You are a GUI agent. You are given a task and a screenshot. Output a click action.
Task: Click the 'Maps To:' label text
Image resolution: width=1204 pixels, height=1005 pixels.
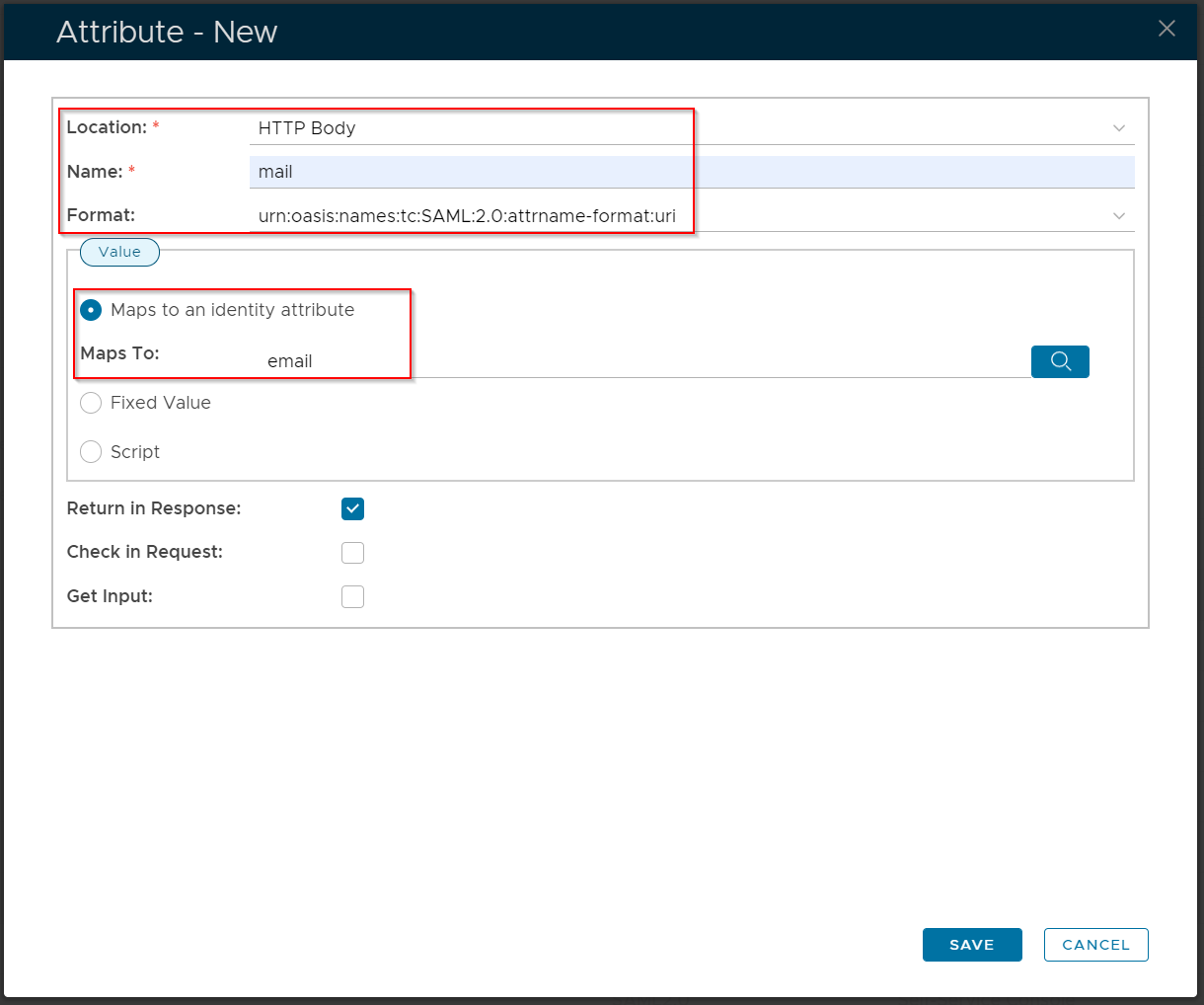[119, 353]
